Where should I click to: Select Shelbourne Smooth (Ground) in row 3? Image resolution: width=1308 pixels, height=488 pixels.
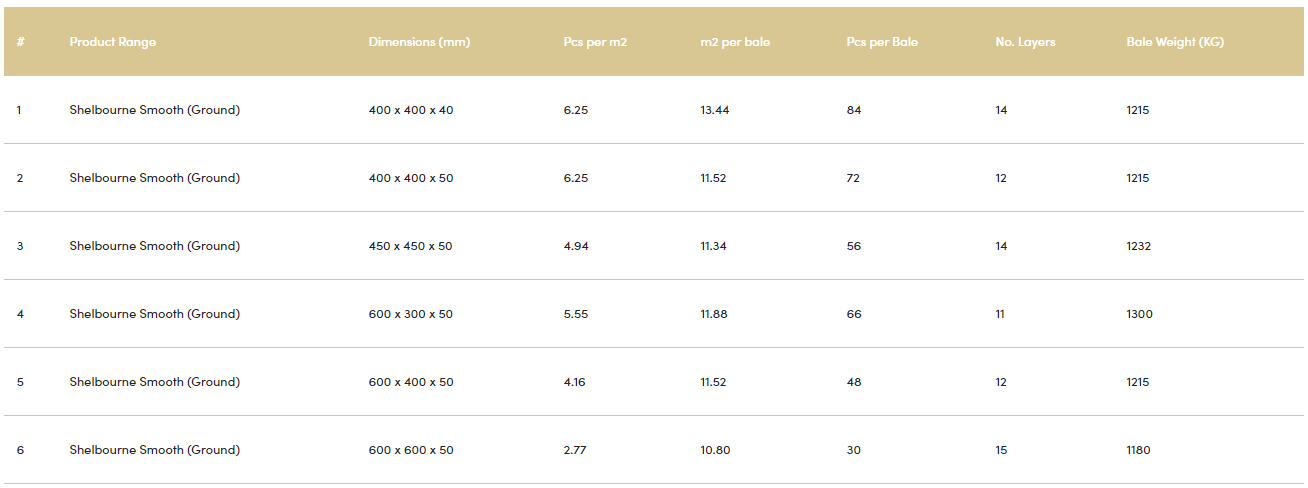[x=155, y=246]
